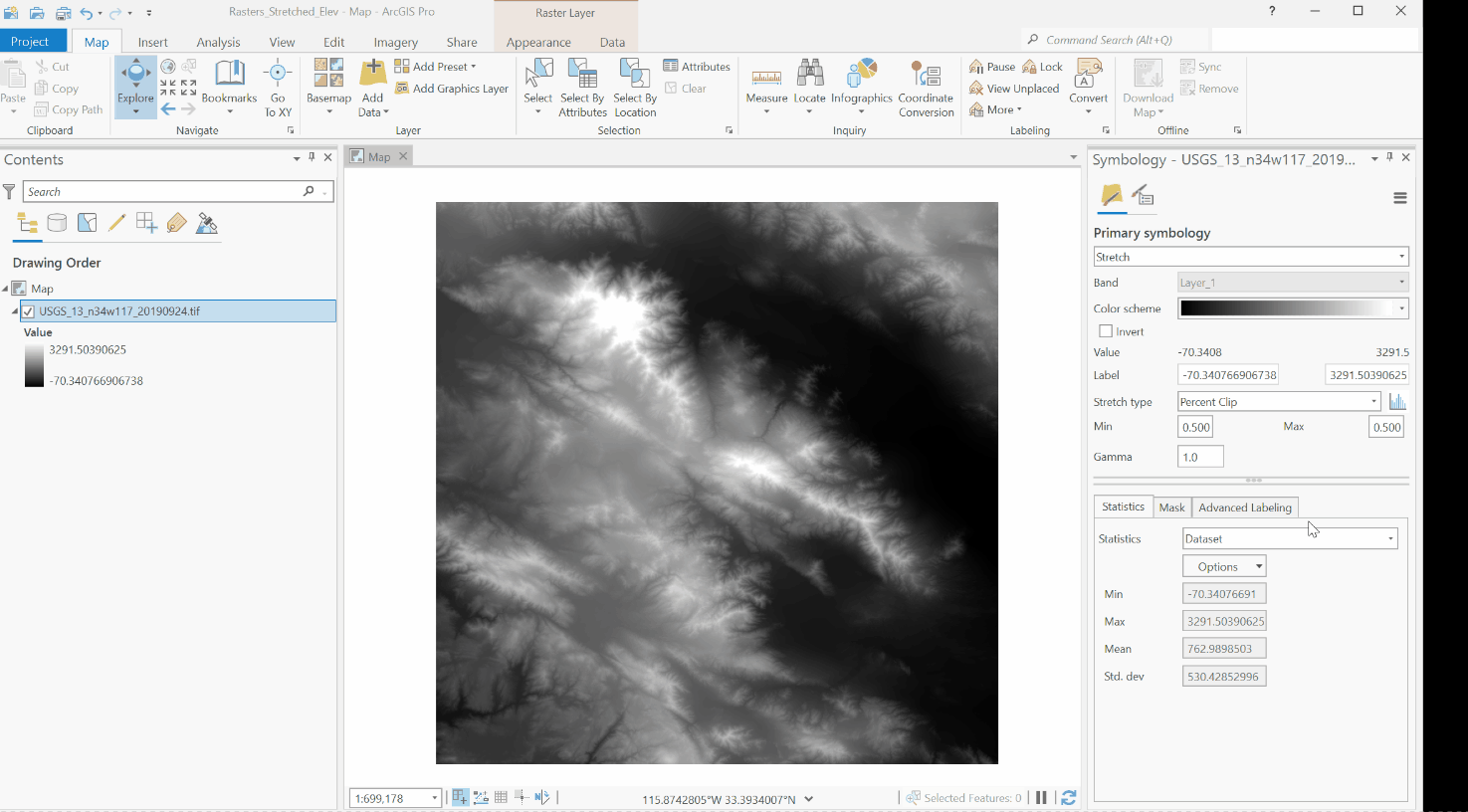1468x812 pixels.
Task: Open the Primary symbology Stretch dropdown
Action: point(1251,257)
